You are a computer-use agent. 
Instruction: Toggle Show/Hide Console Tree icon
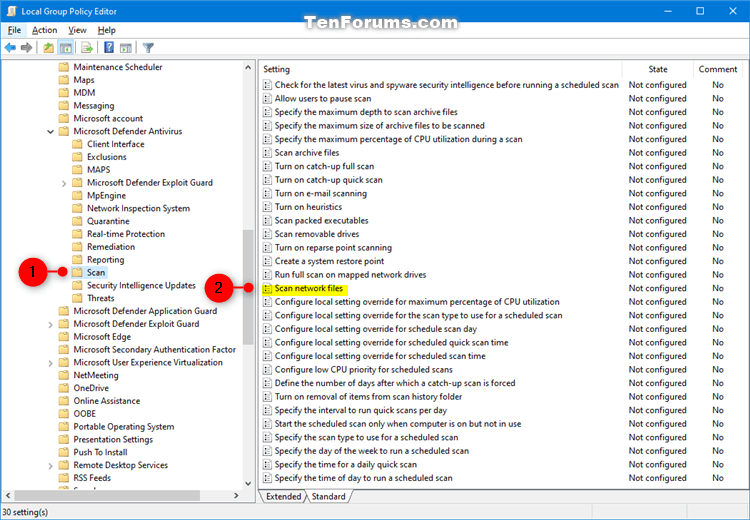coord(66,47)
